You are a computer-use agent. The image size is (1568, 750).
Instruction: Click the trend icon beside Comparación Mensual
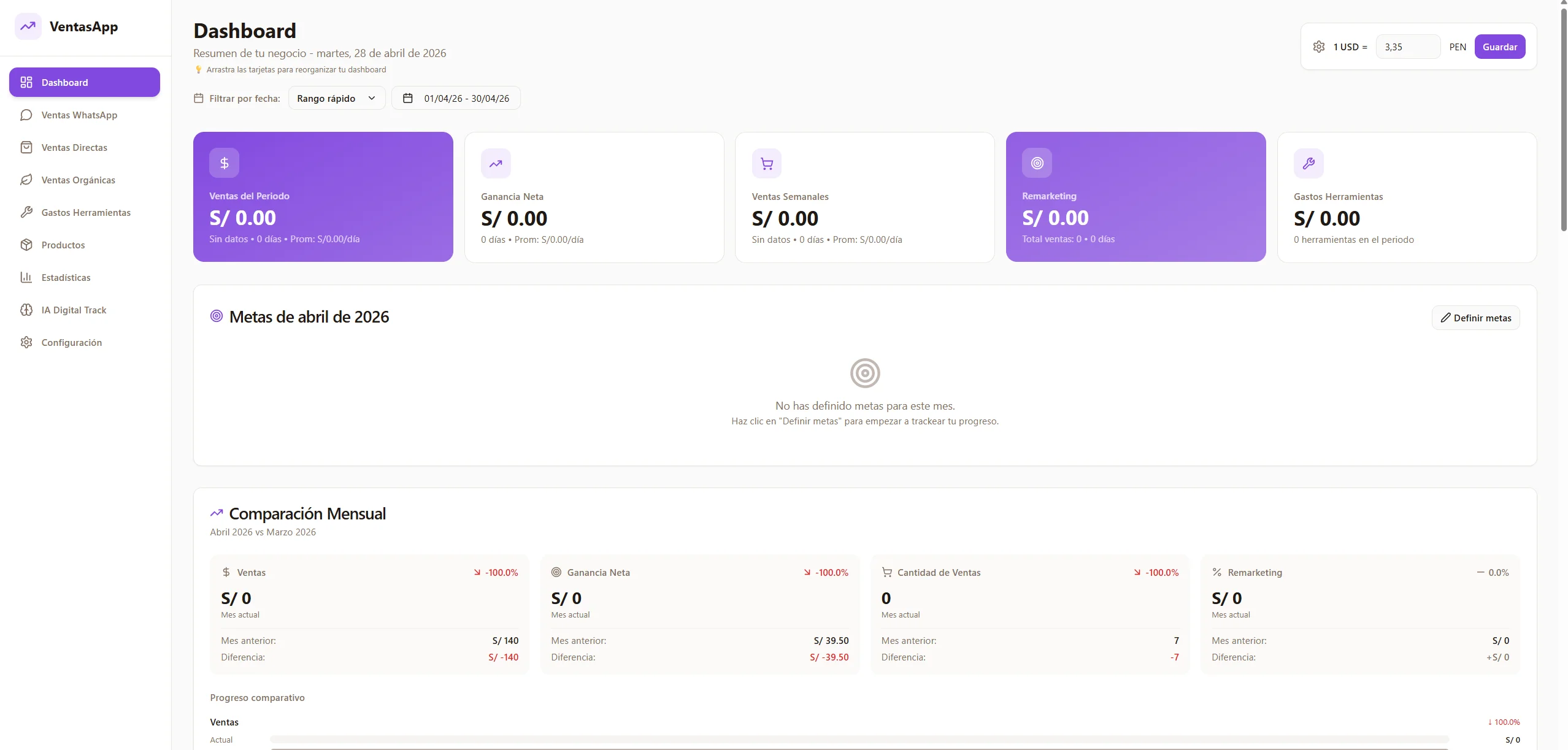point(217,513)
